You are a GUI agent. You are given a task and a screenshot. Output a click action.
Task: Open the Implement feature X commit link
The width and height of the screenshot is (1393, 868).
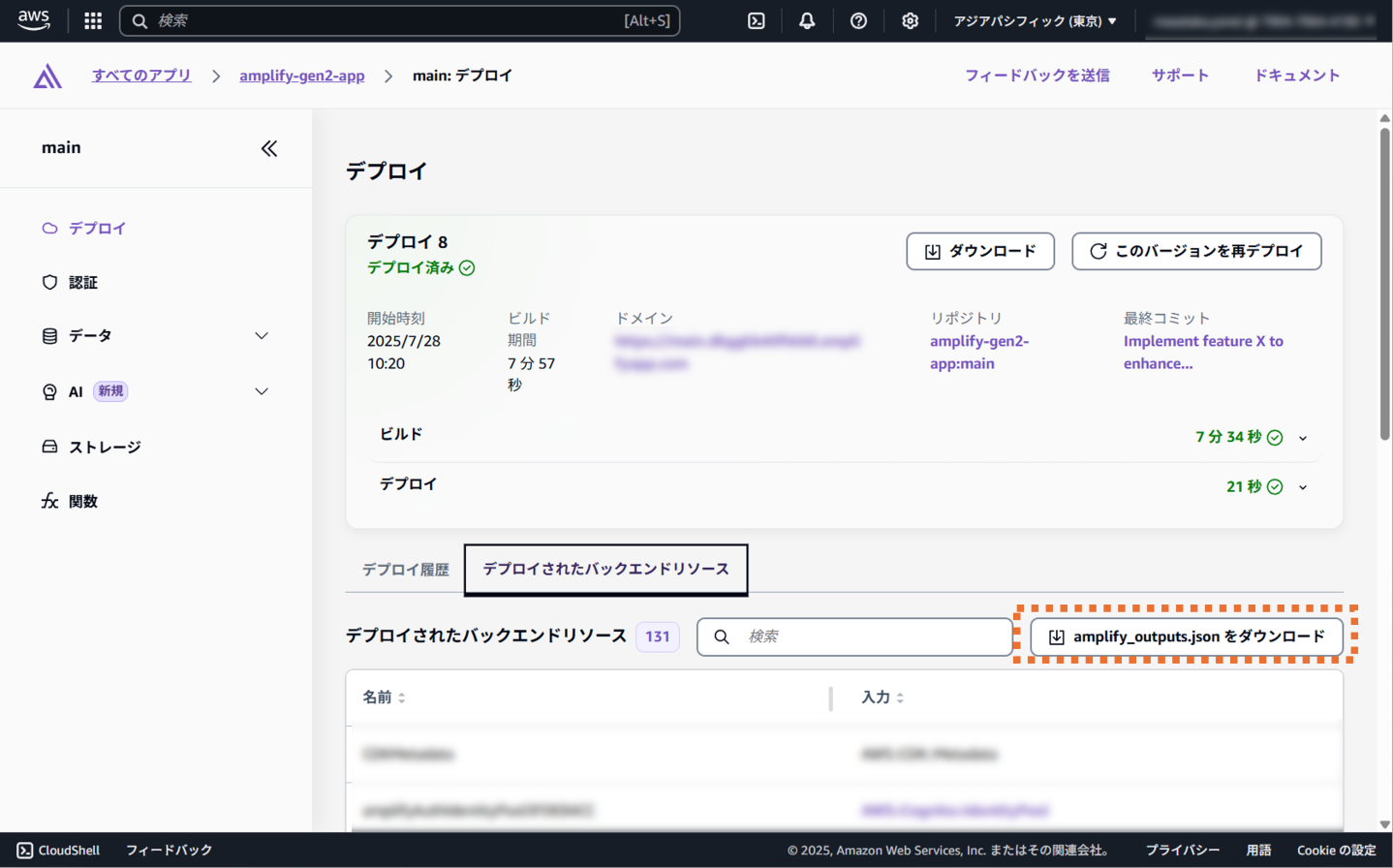pyautogui.click(x=1203, y=353)
